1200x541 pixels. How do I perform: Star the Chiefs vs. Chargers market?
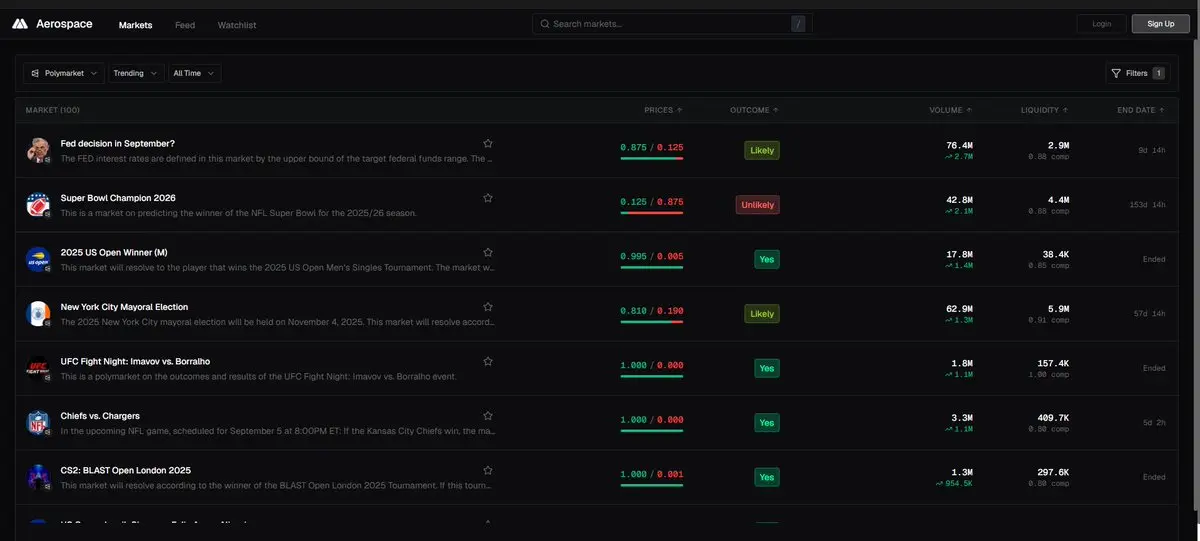(x=488, y=416)
